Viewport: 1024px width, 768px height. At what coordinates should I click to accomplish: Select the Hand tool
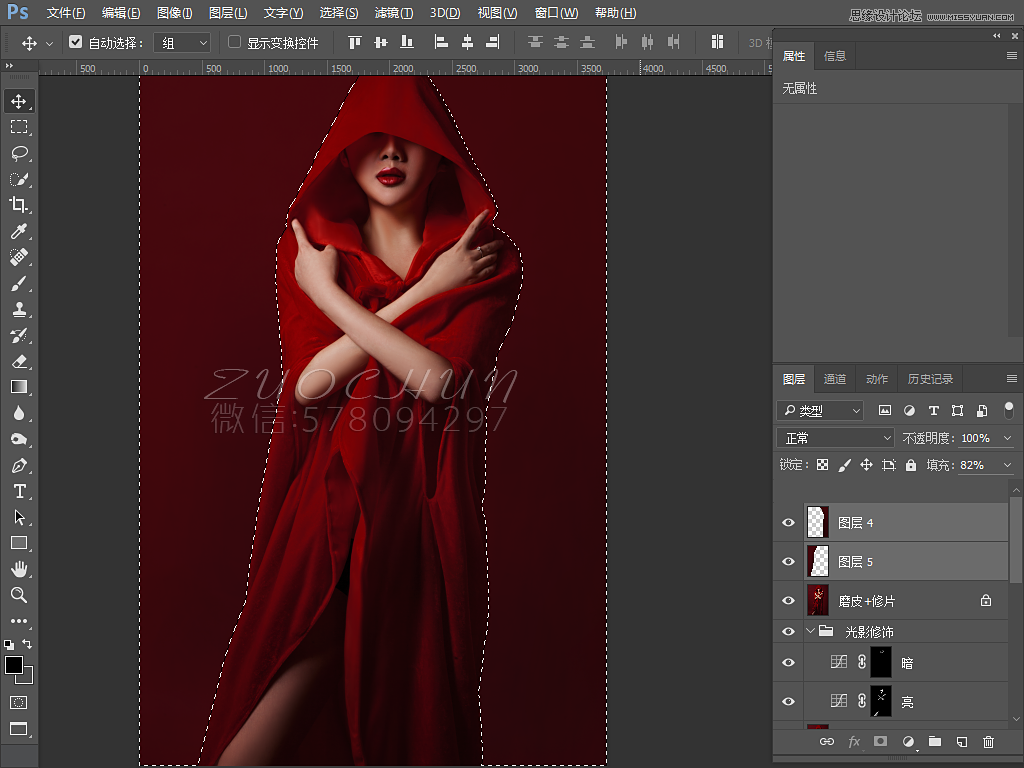[x=19, y=569]
